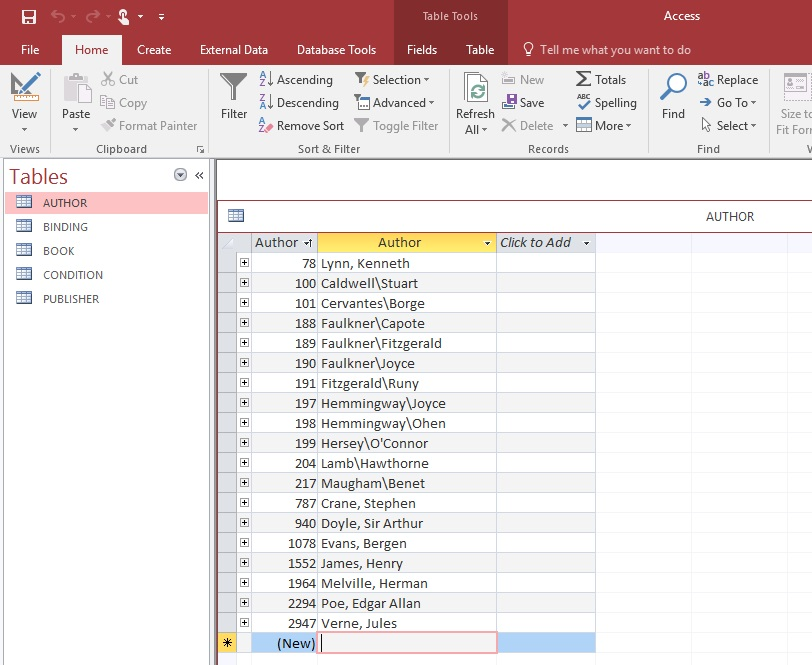Expand the Lynn, Kenneth record row
812x665 pixels.
point(244,263)
